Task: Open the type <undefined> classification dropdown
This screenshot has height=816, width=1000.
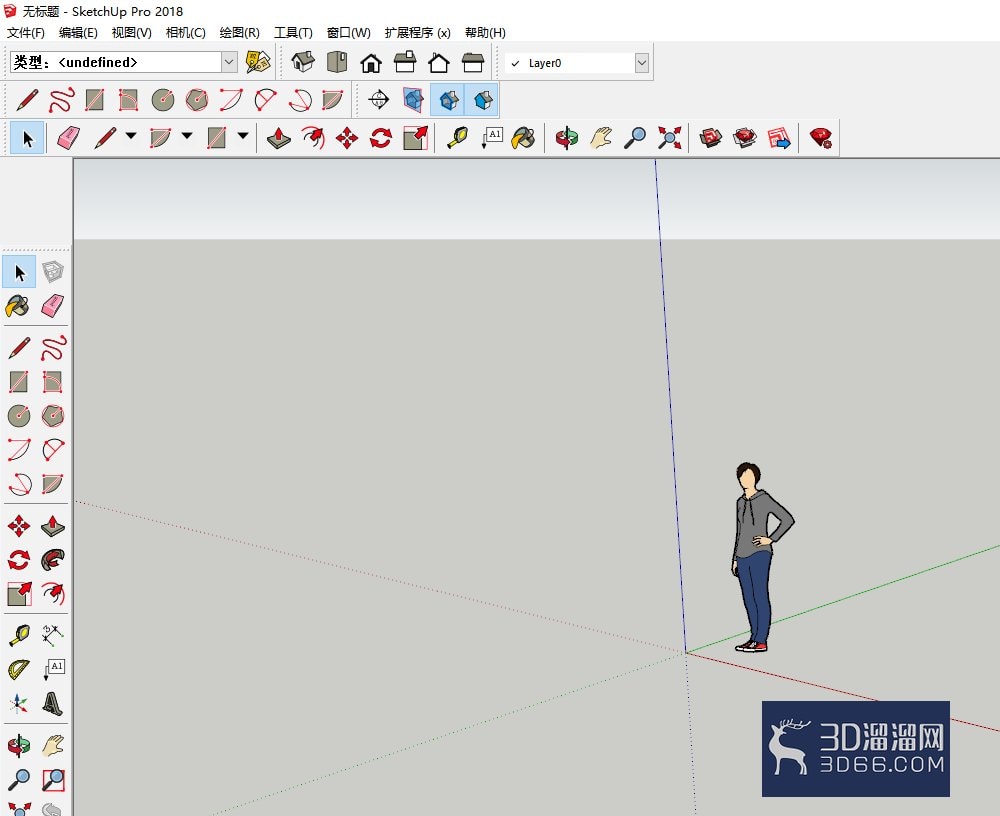Action: click(x=229, y=62)
